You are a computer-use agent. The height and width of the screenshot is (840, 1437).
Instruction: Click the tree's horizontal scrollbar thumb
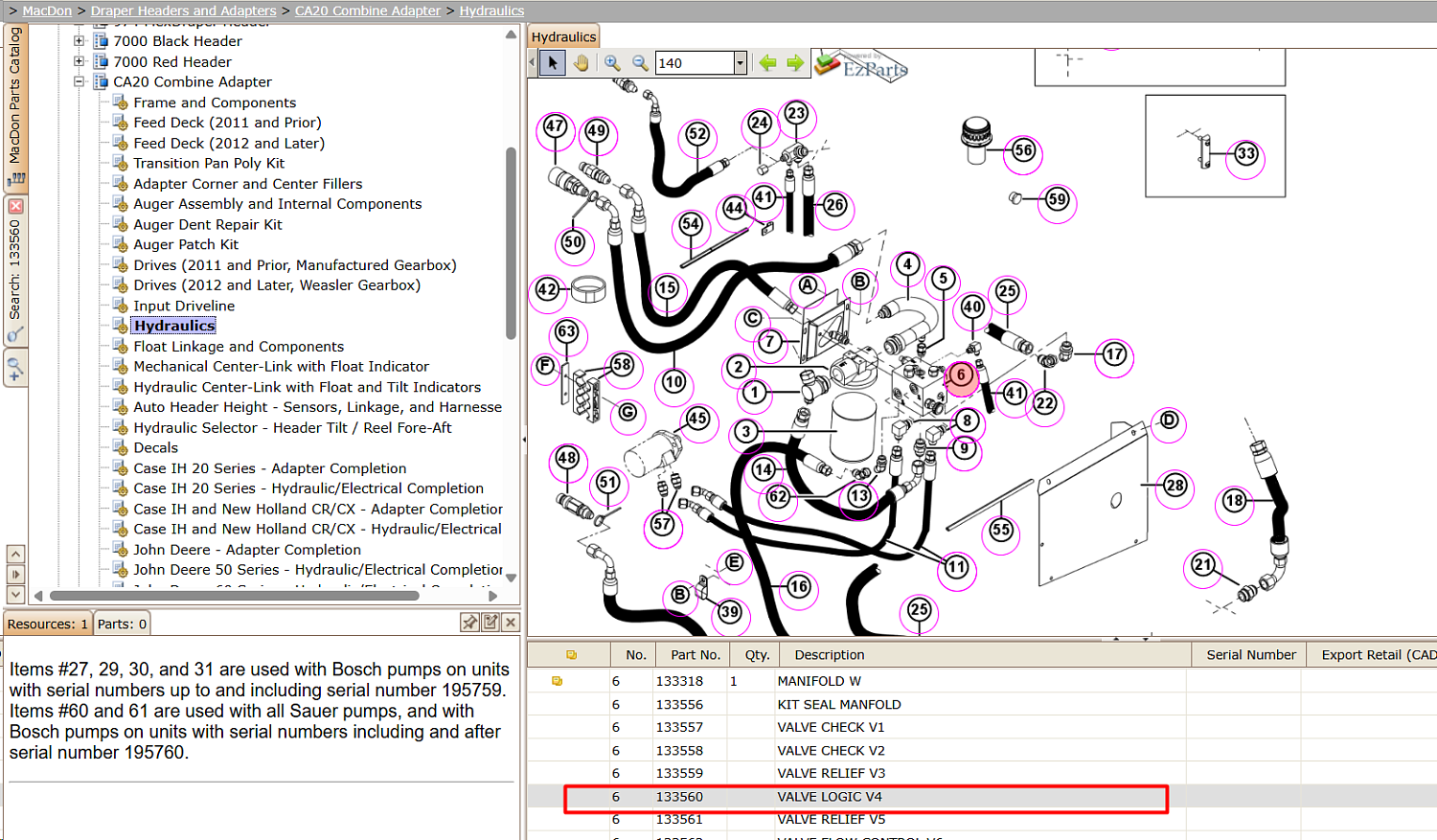point(234,596)
